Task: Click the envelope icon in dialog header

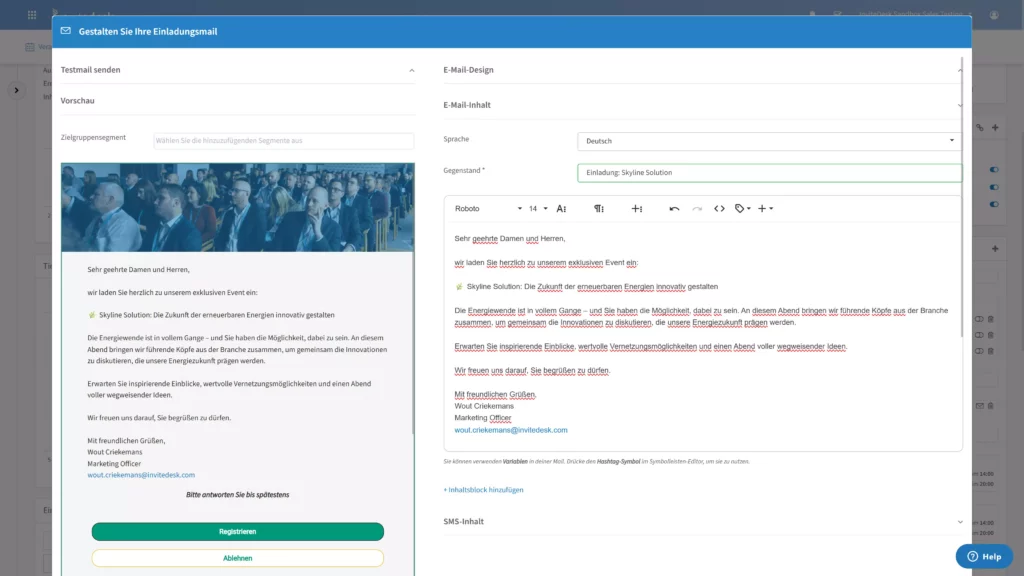Action: coord(66,31)
